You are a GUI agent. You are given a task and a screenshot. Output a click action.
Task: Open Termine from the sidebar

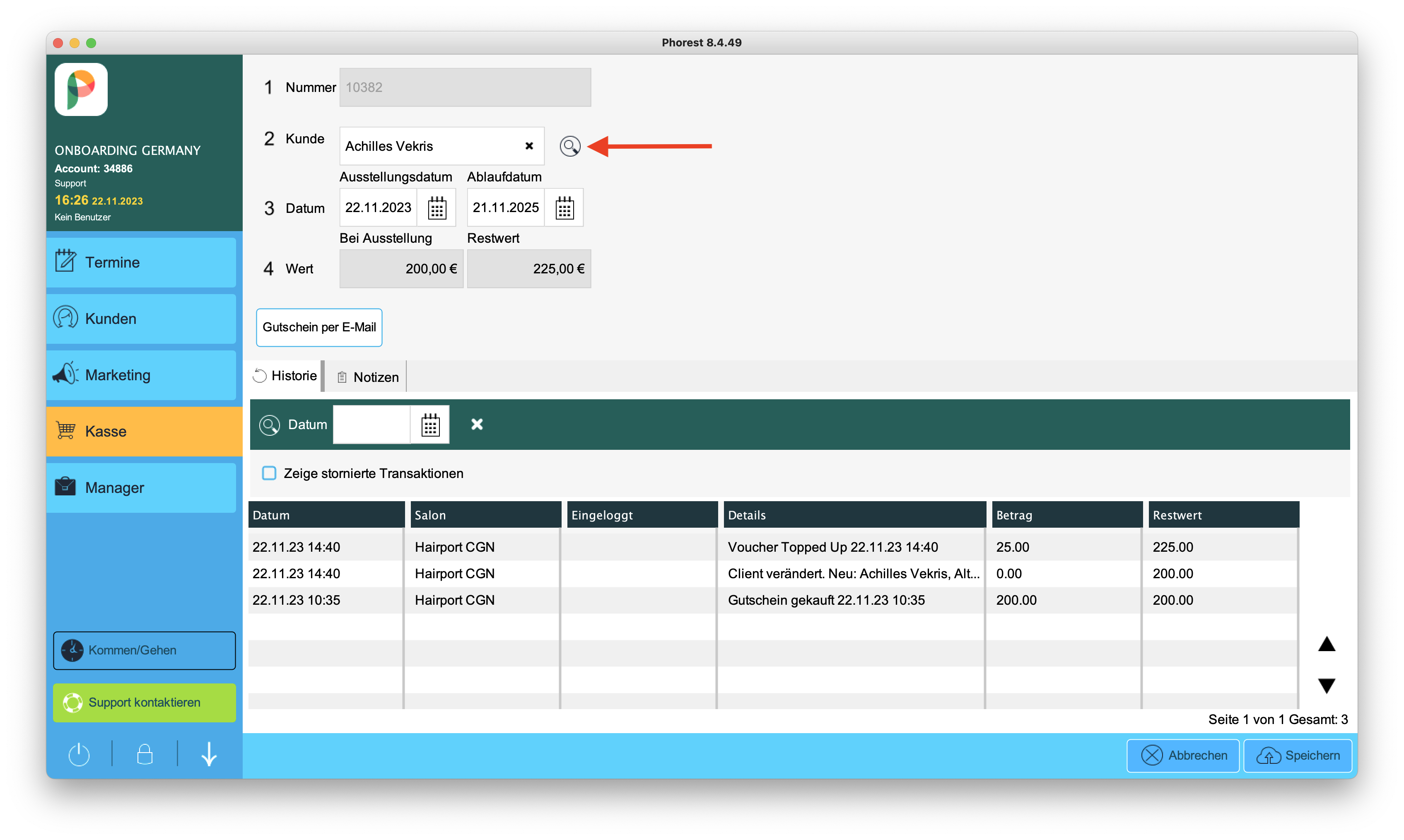coord(141,262)
